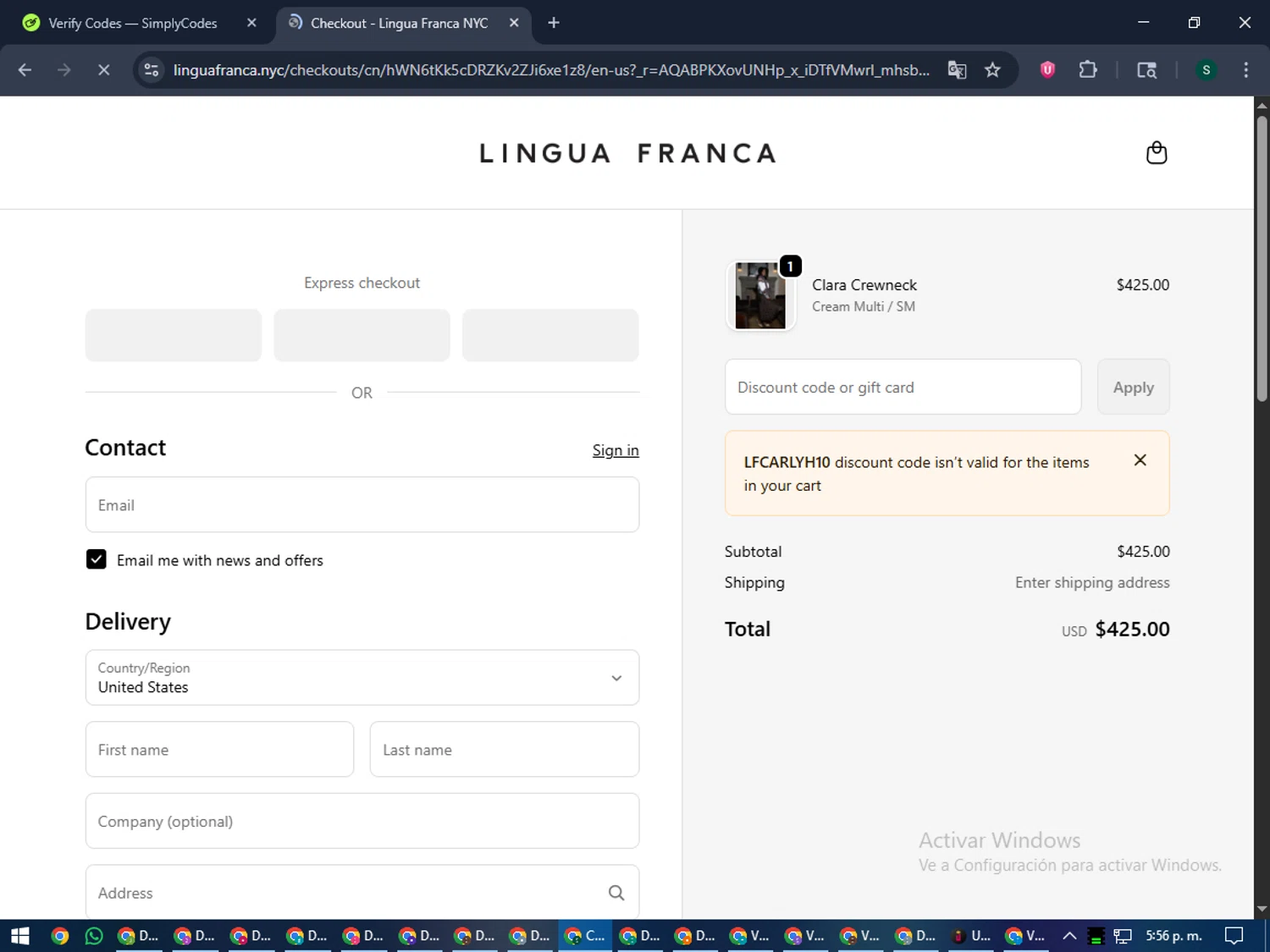Screen dimensions: 1270x952
Task: Open the shopping bag cart icon
Action: tap(1156, 153)
